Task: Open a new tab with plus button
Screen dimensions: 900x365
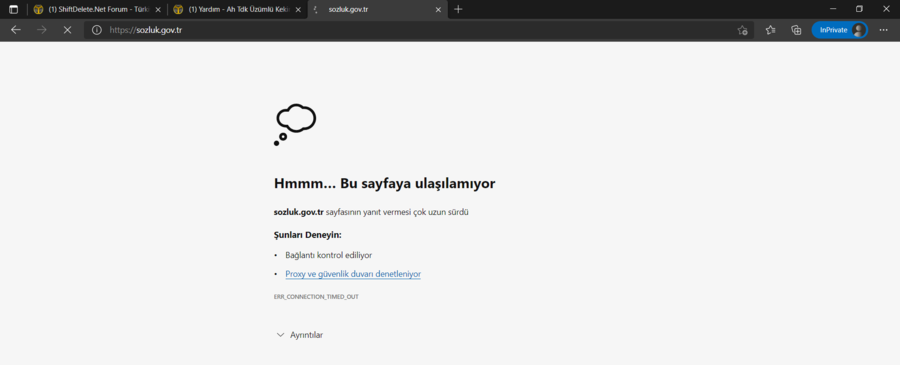Action: tap(458, 9)
